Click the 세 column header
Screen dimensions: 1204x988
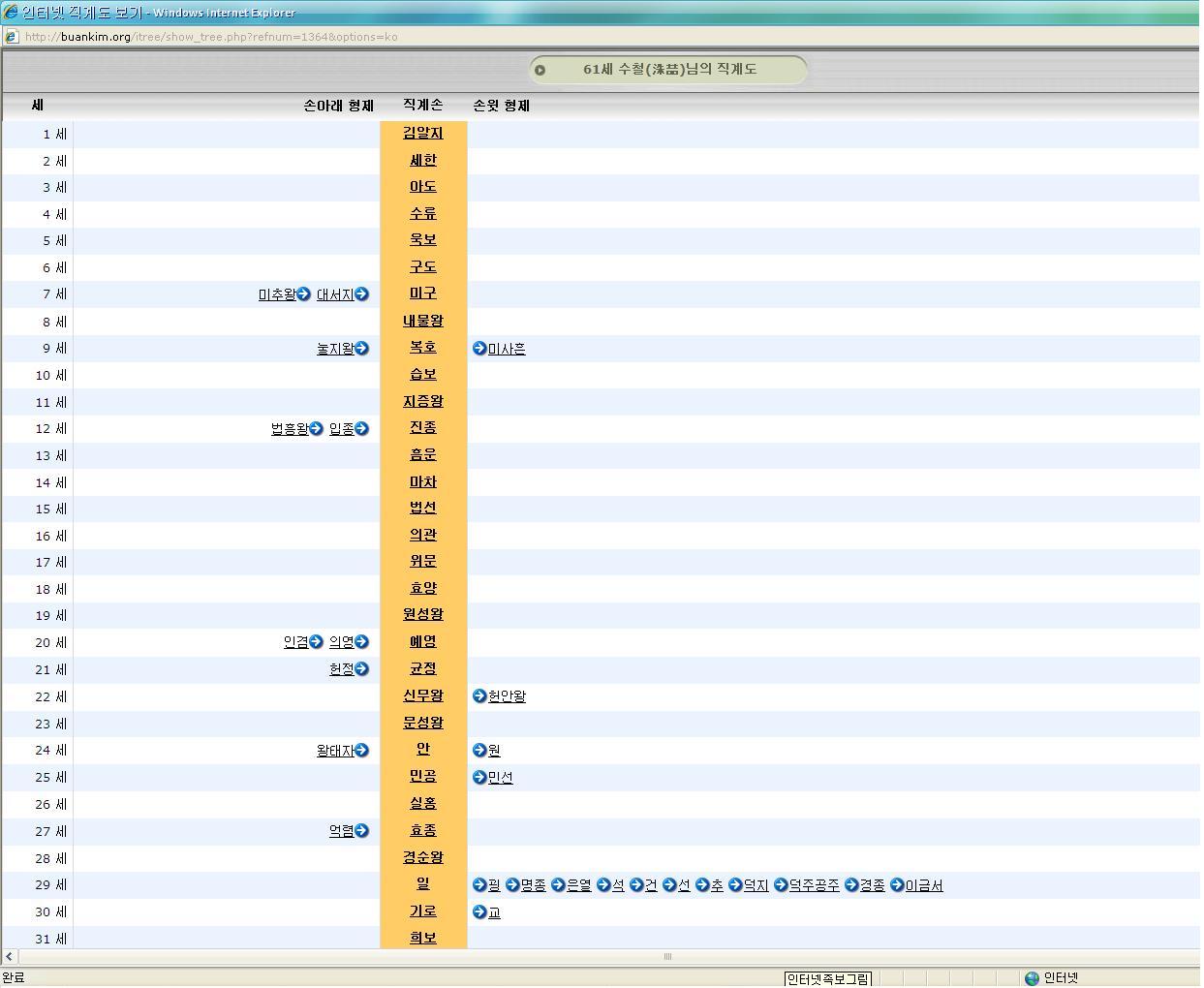click(x=37, y=106)
